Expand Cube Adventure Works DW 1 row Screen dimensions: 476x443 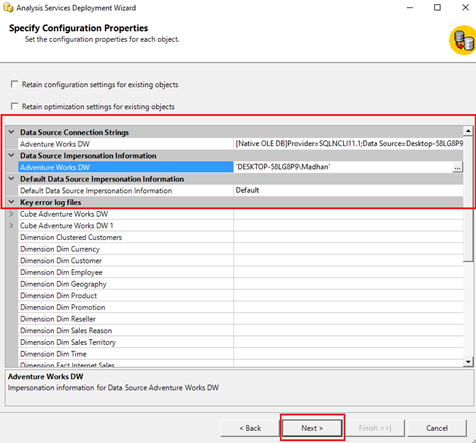(12, 225)
